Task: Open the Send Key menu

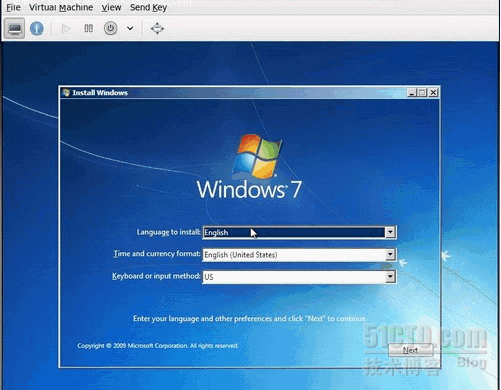Action: click(148, 7)
